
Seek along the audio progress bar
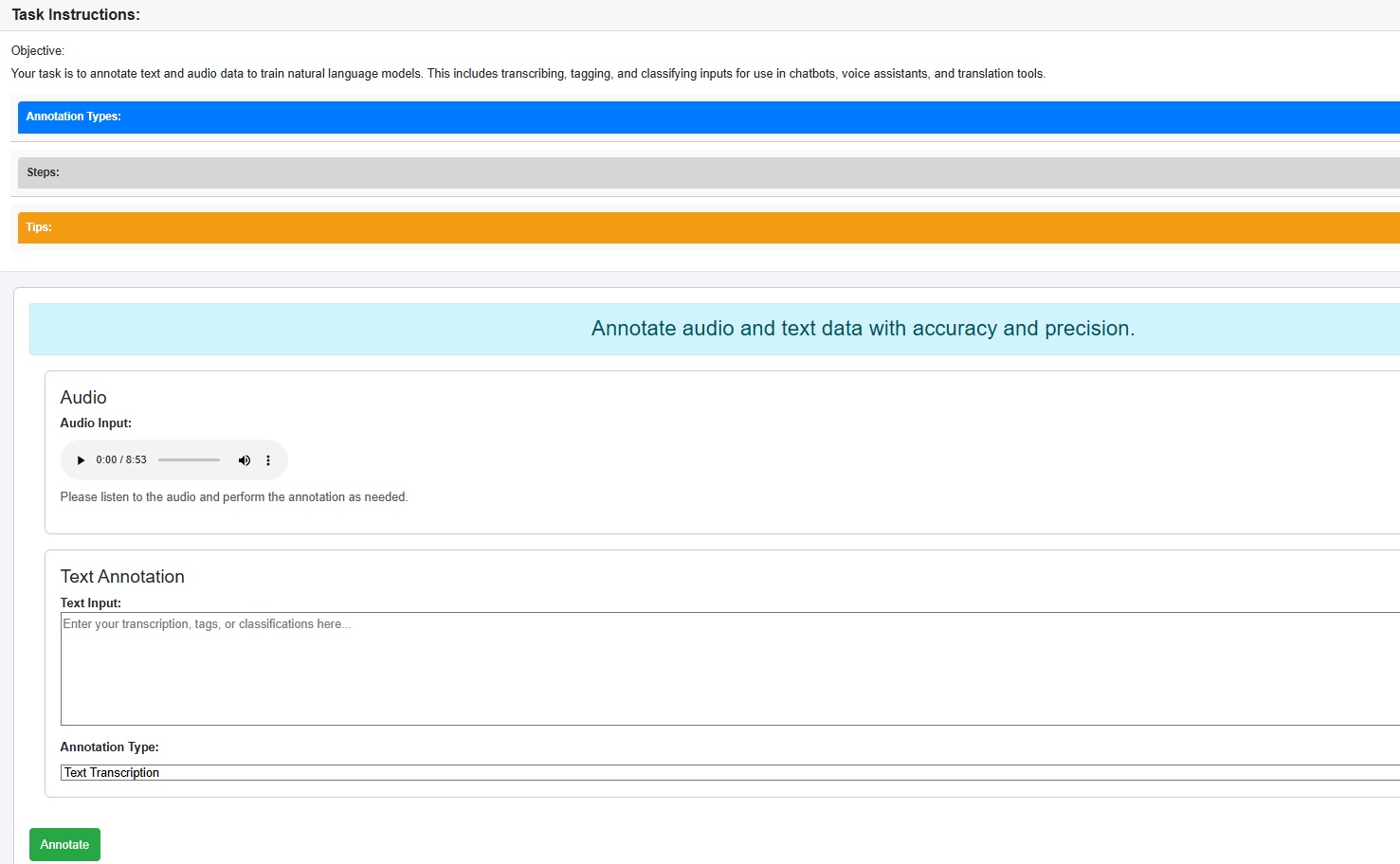[x=189, y=460]
